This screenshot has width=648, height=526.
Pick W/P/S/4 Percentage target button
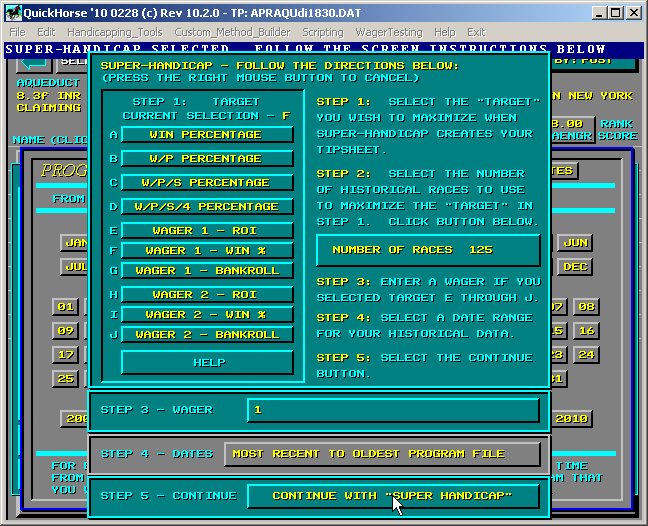[207, 206]
